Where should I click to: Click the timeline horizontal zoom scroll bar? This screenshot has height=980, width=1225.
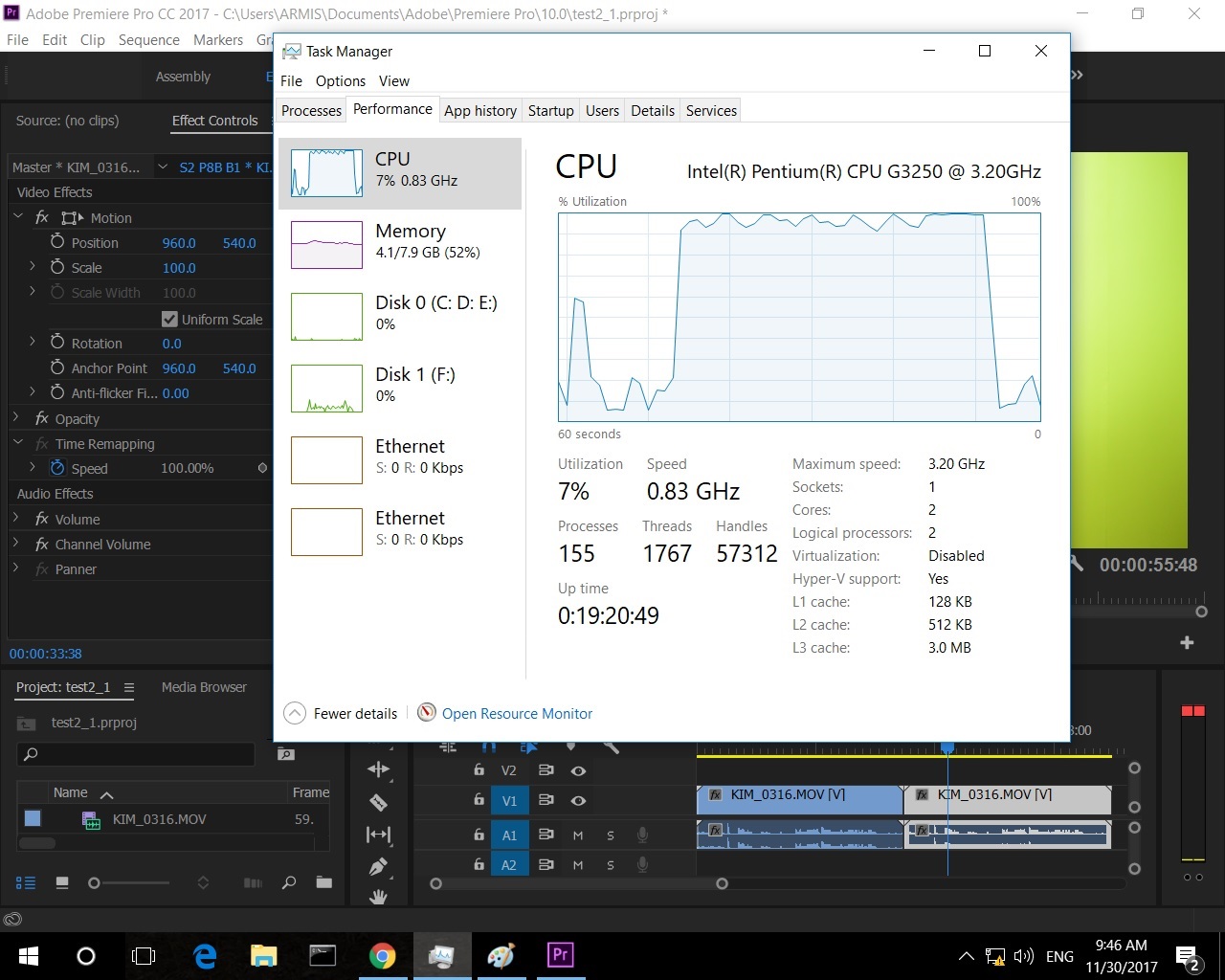(x=578, y=883)
